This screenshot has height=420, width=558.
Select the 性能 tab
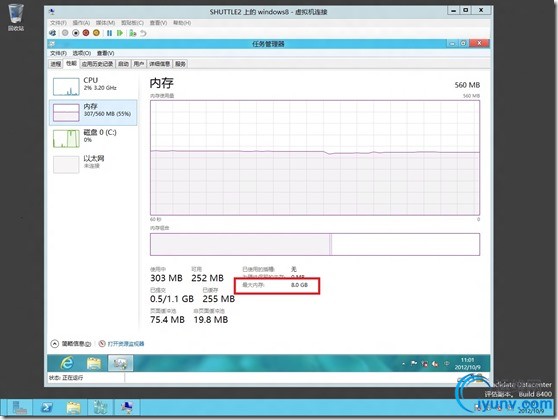click(x=71, y=63)
